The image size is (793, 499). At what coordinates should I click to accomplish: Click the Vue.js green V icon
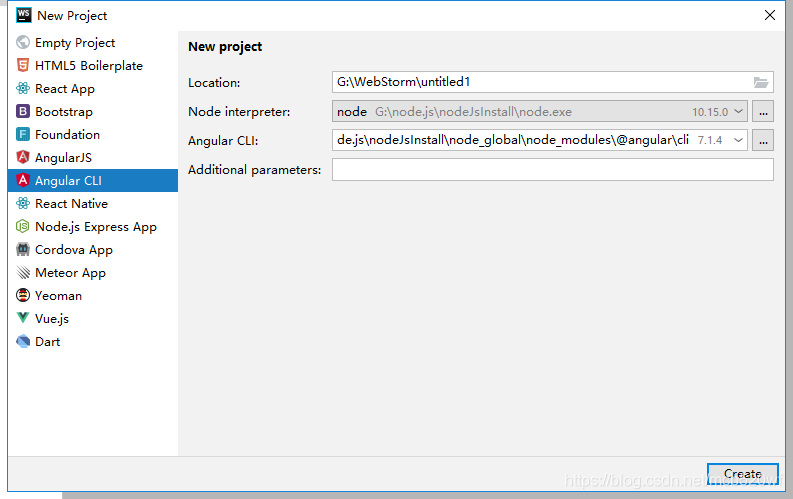[23, 318]
